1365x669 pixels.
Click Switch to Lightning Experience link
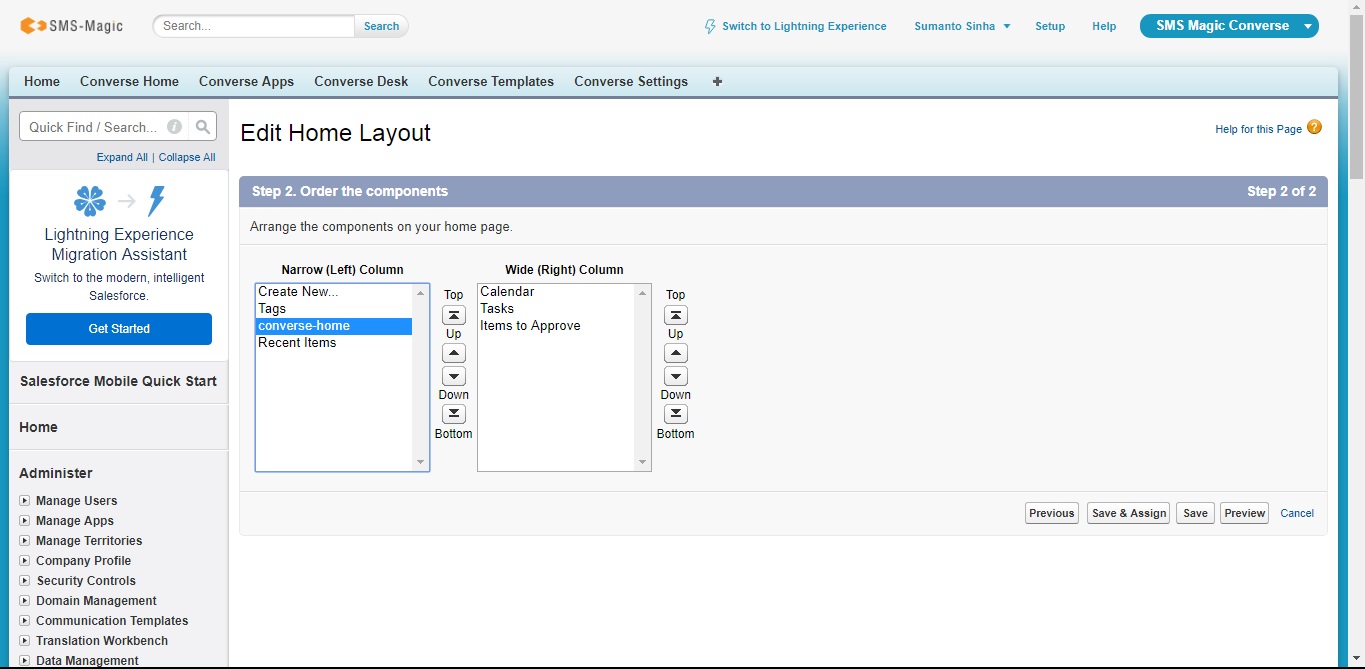[804, 26]
